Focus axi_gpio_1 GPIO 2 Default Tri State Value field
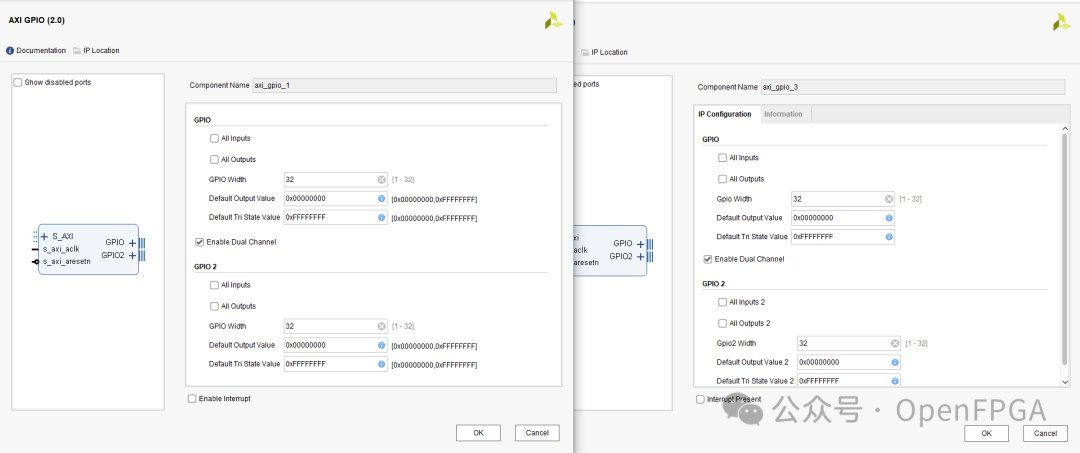The width and height of the screenshot is (1080, 453). point(336,364)
